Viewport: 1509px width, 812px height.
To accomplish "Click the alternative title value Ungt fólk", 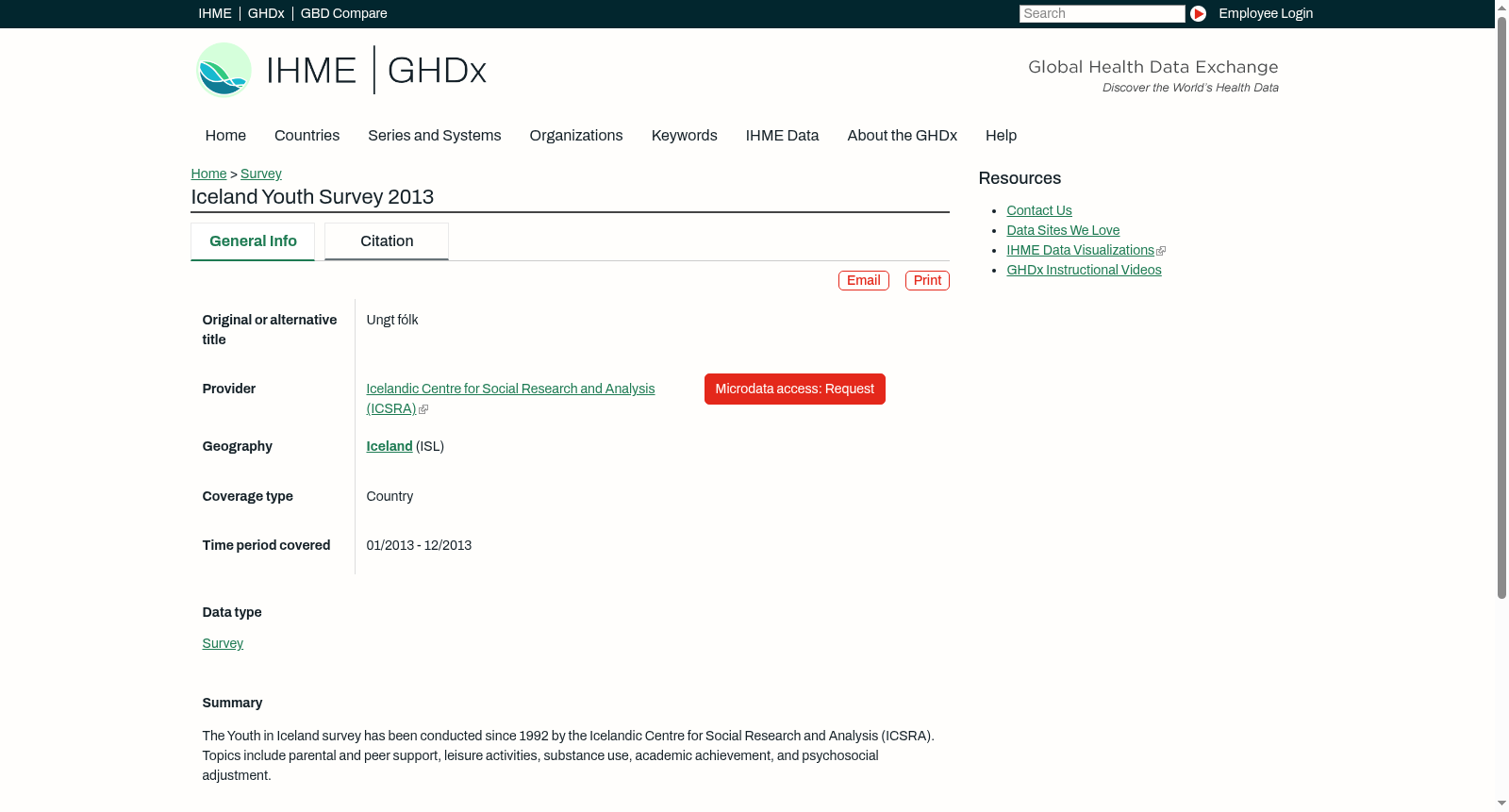I will click(392, 320).
